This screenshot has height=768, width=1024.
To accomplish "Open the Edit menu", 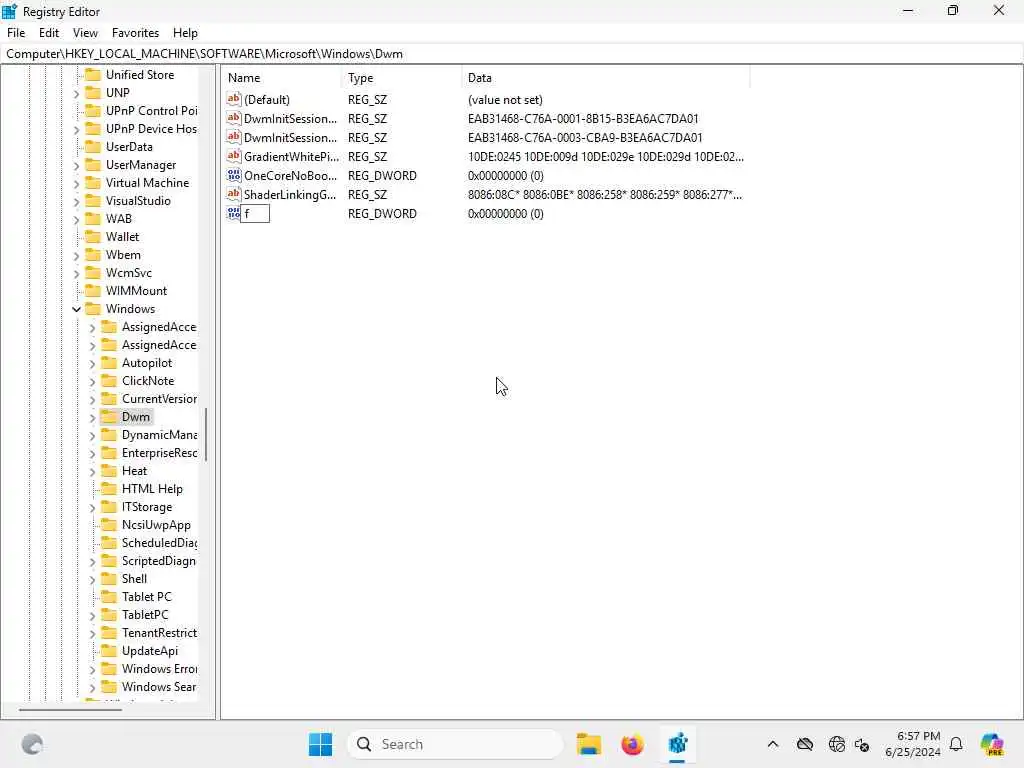I will click(49, 33).
